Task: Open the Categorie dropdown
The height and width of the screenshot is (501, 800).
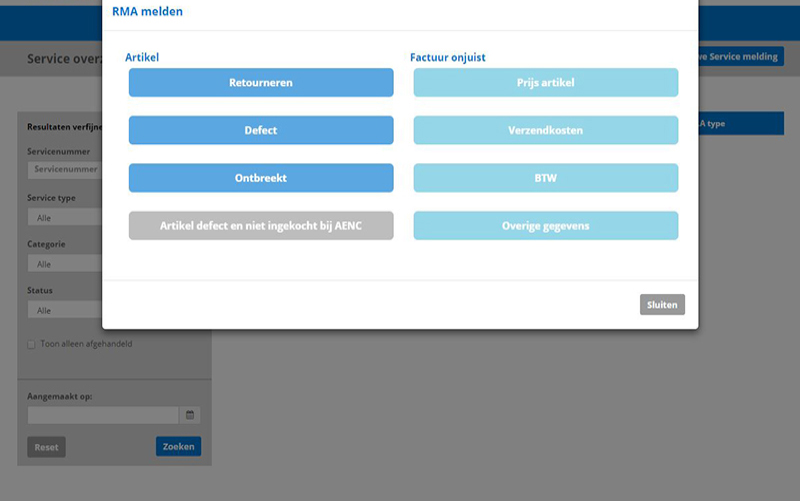Action: click(65, 264)
